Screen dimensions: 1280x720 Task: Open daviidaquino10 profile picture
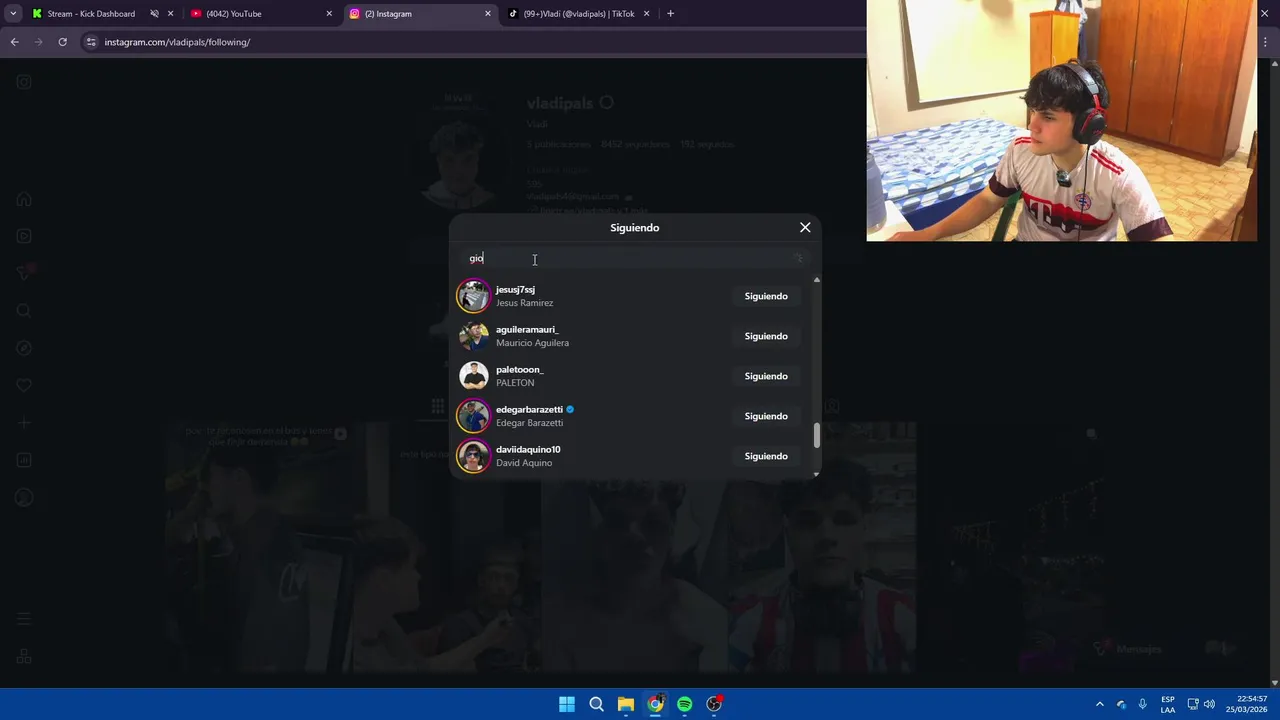click(x=473, y=456)
